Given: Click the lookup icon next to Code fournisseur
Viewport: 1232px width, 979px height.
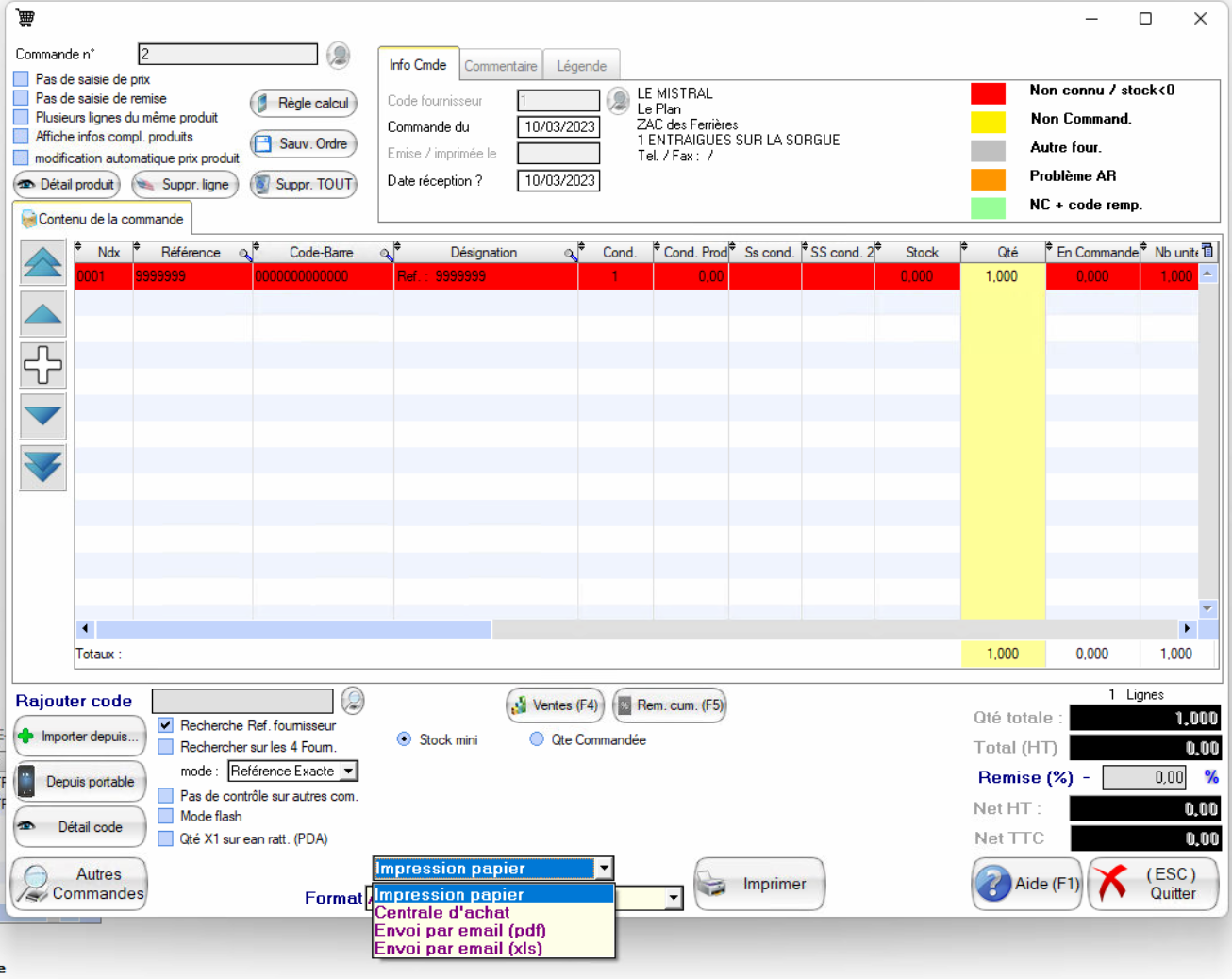Looking at the screenshot, I should pos(618,100).
